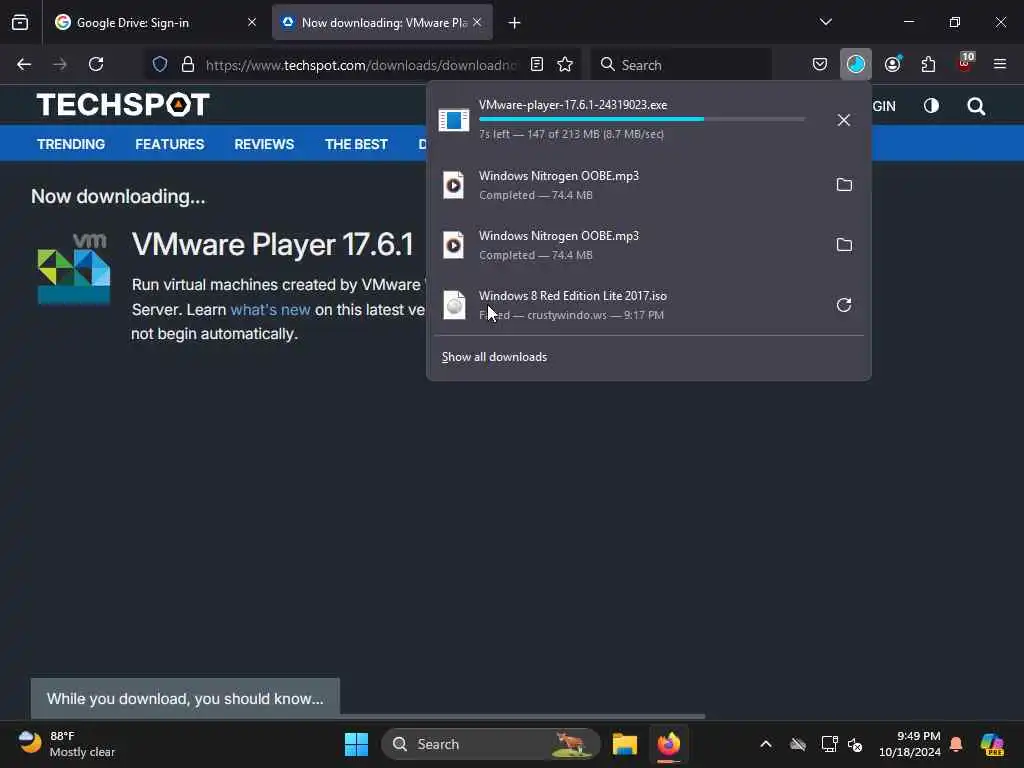Open TechSpot site search magnifier
Viewport: 1024px width, 768px height.
976,106
